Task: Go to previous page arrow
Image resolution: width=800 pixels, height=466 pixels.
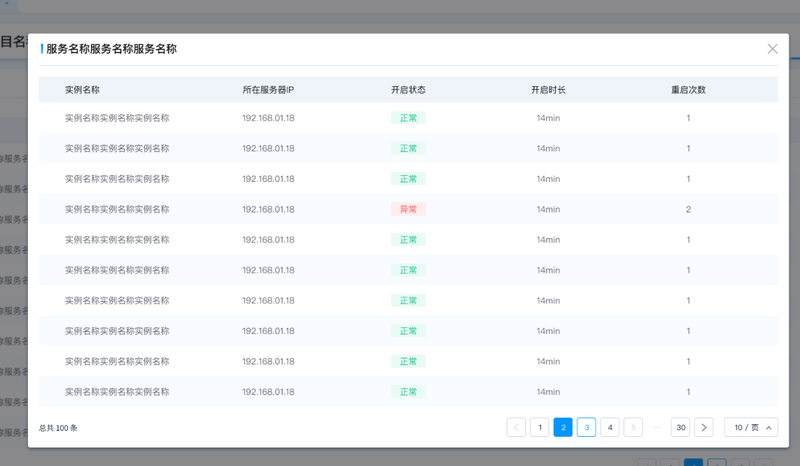Action: pyautogui.click(x=516, y=427)
